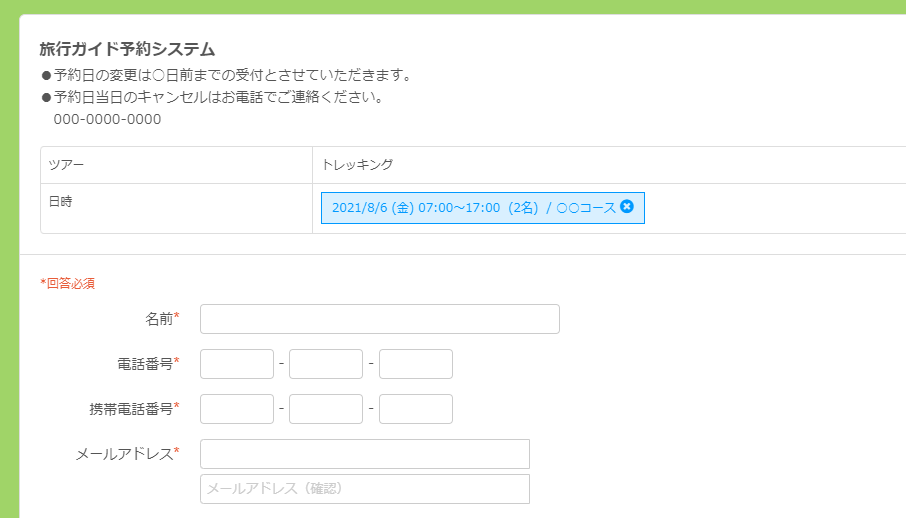This screenshot has height=518, width=906.
Task: Focus the メールアドレス（確認） confirmation field
Action: pos(364,489)
